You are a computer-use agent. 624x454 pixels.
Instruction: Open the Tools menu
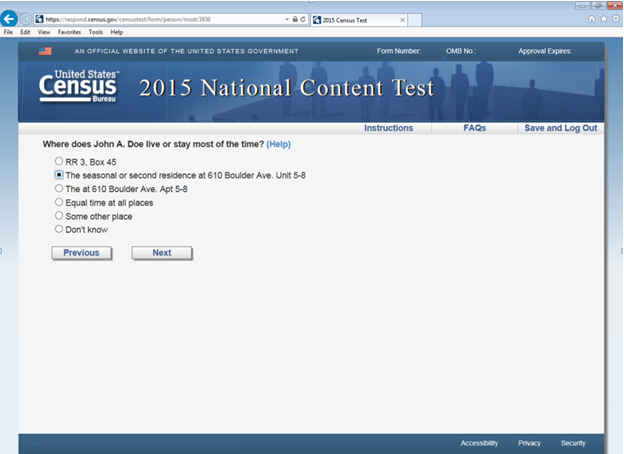tap(96, 32)
